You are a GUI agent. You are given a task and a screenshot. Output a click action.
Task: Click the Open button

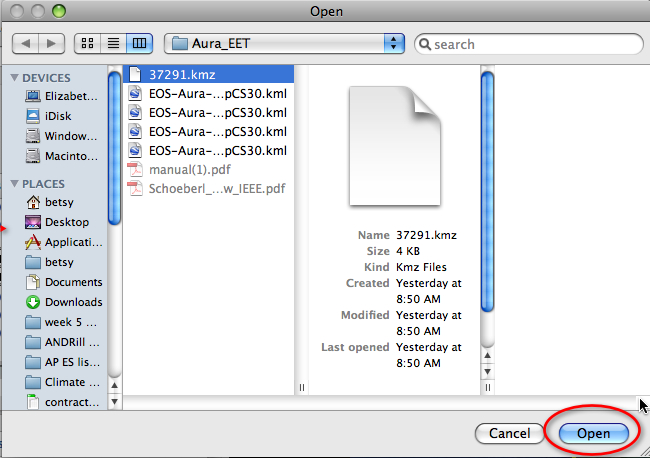tap(594, 434)
